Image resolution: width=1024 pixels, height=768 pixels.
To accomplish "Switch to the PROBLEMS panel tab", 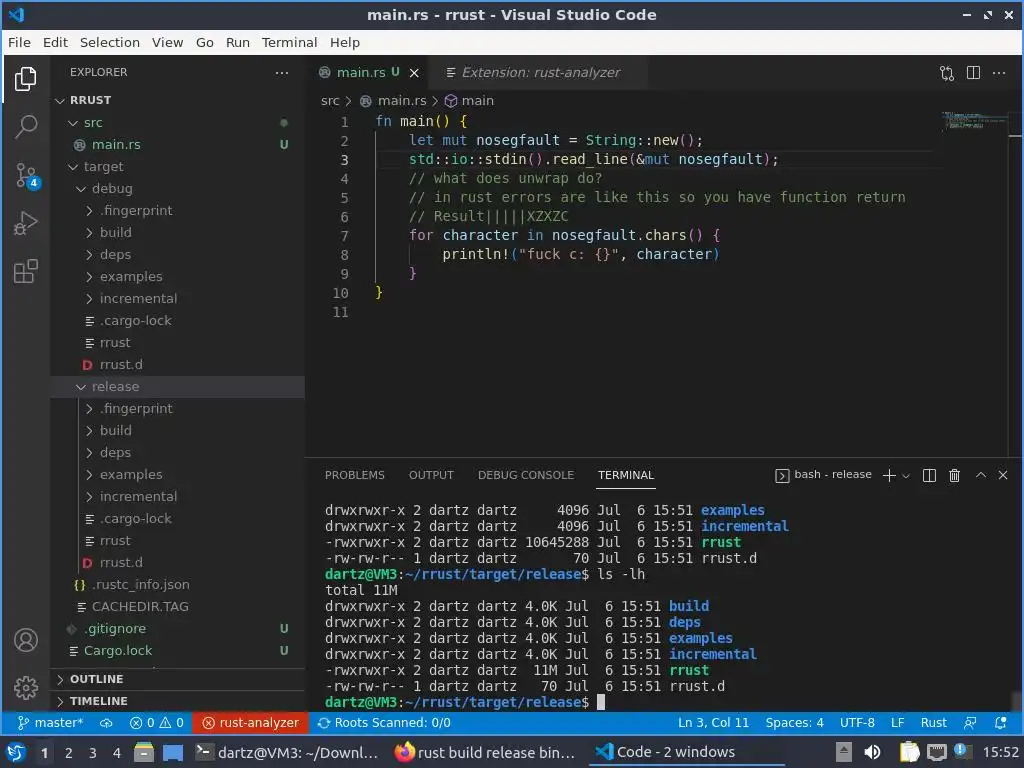I will pos(355,475).
